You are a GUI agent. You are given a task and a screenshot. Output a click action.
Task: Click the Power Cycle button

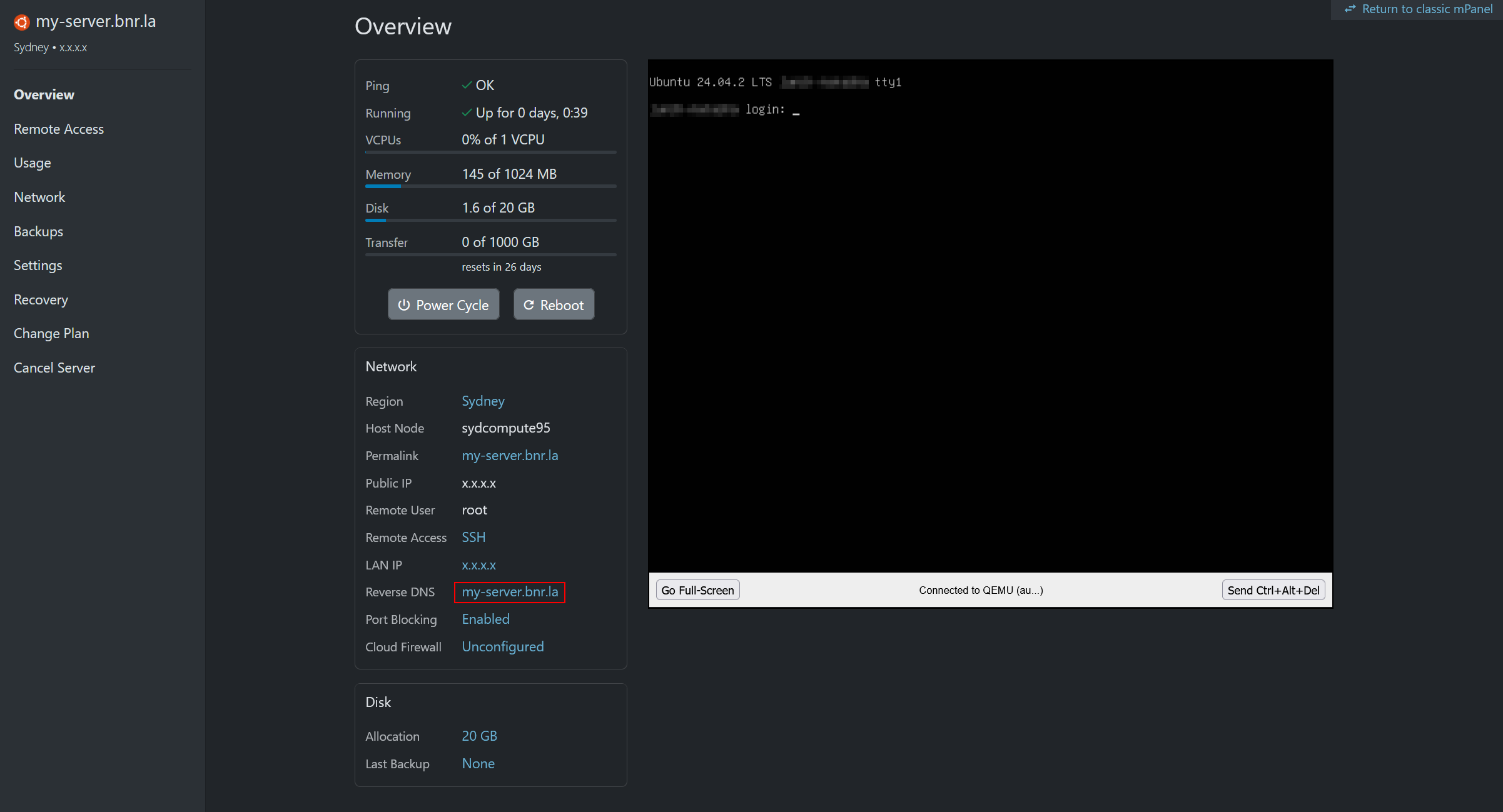(443, 304)
